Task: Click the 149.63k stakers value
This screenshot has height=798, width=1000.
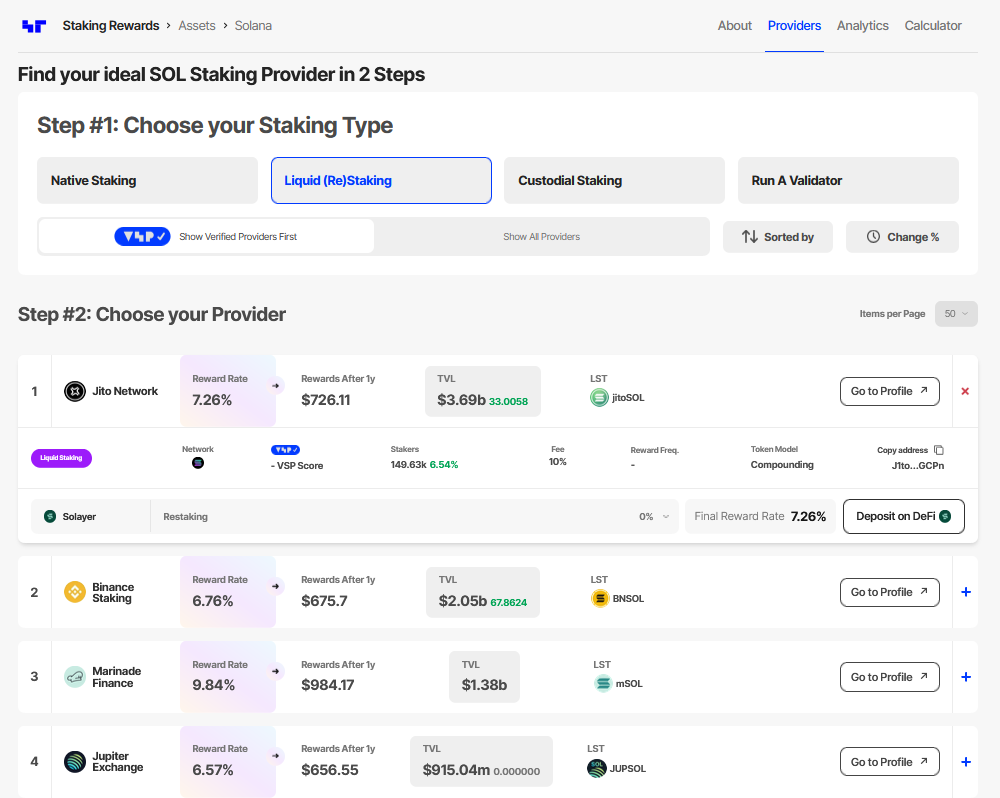Action: [x=408, y=465]
